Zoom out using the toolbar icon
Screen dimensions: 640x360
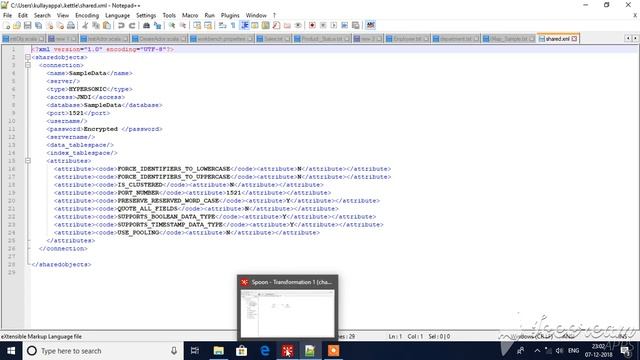coord(183,25)
